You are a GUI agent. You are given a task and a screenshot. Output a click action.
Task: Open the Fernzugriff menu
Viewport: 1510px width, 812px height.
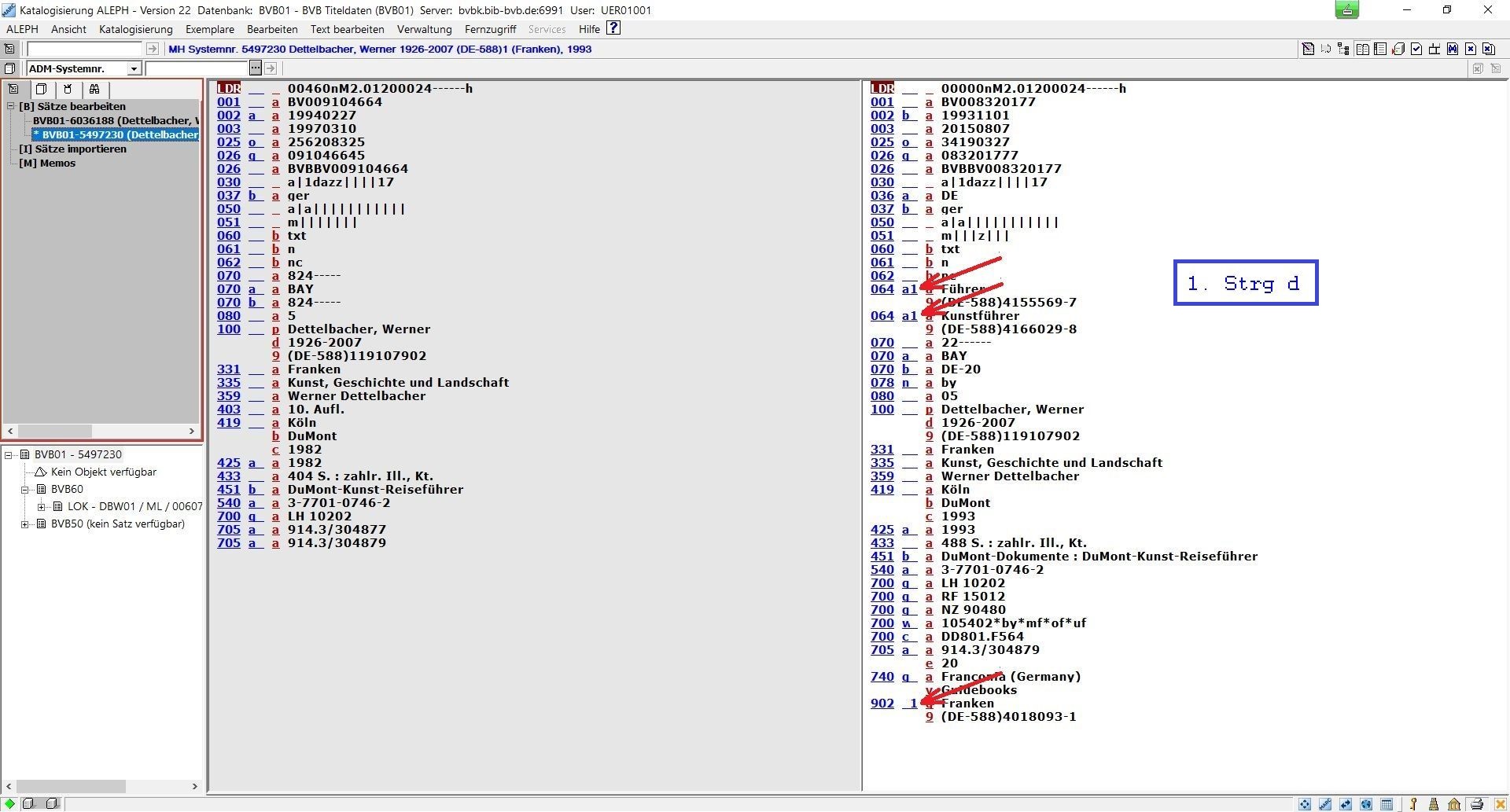click(x=490, y=29)
